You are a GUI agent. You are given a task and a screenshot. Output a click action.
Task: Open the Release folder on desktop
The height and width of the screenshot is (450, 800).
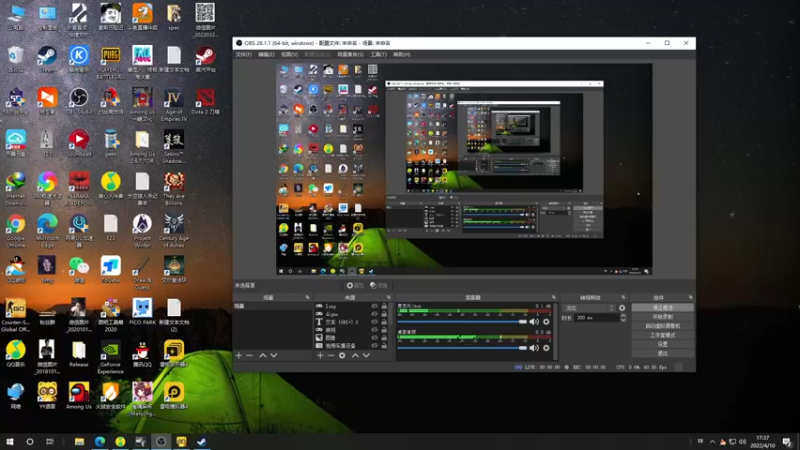tap(79, 354)
